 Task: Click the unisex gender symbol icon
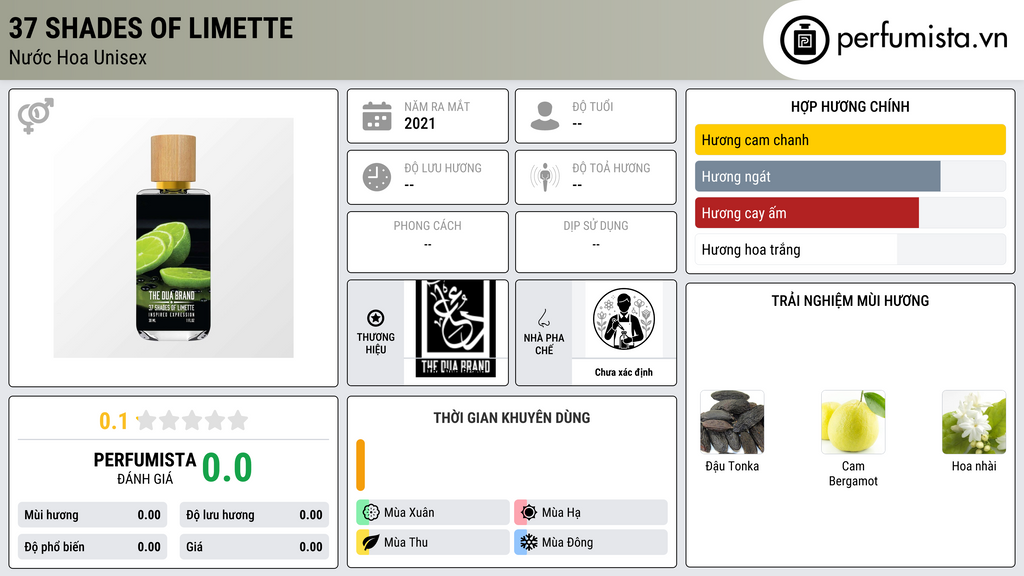pos(36,116)
